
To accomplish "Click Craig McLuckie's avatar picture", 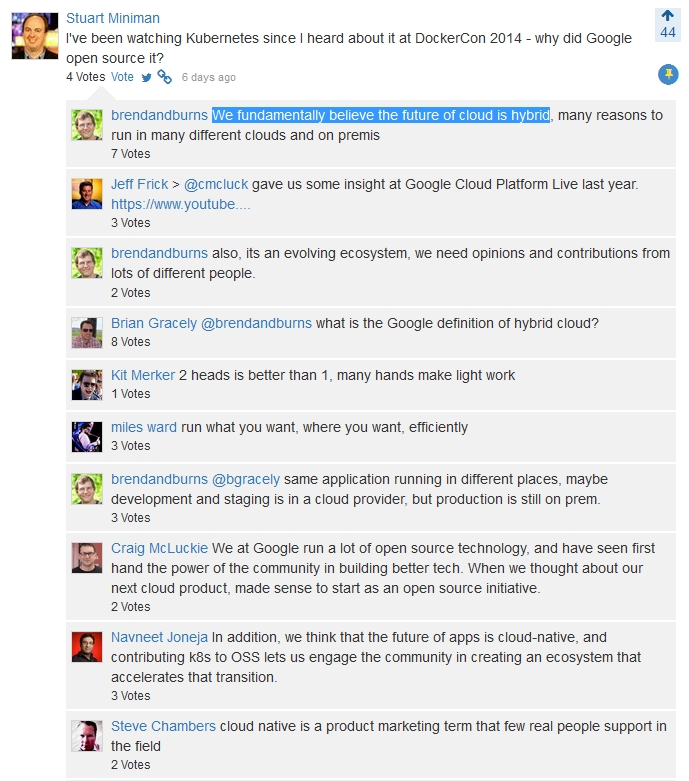I will pos(87,558).
